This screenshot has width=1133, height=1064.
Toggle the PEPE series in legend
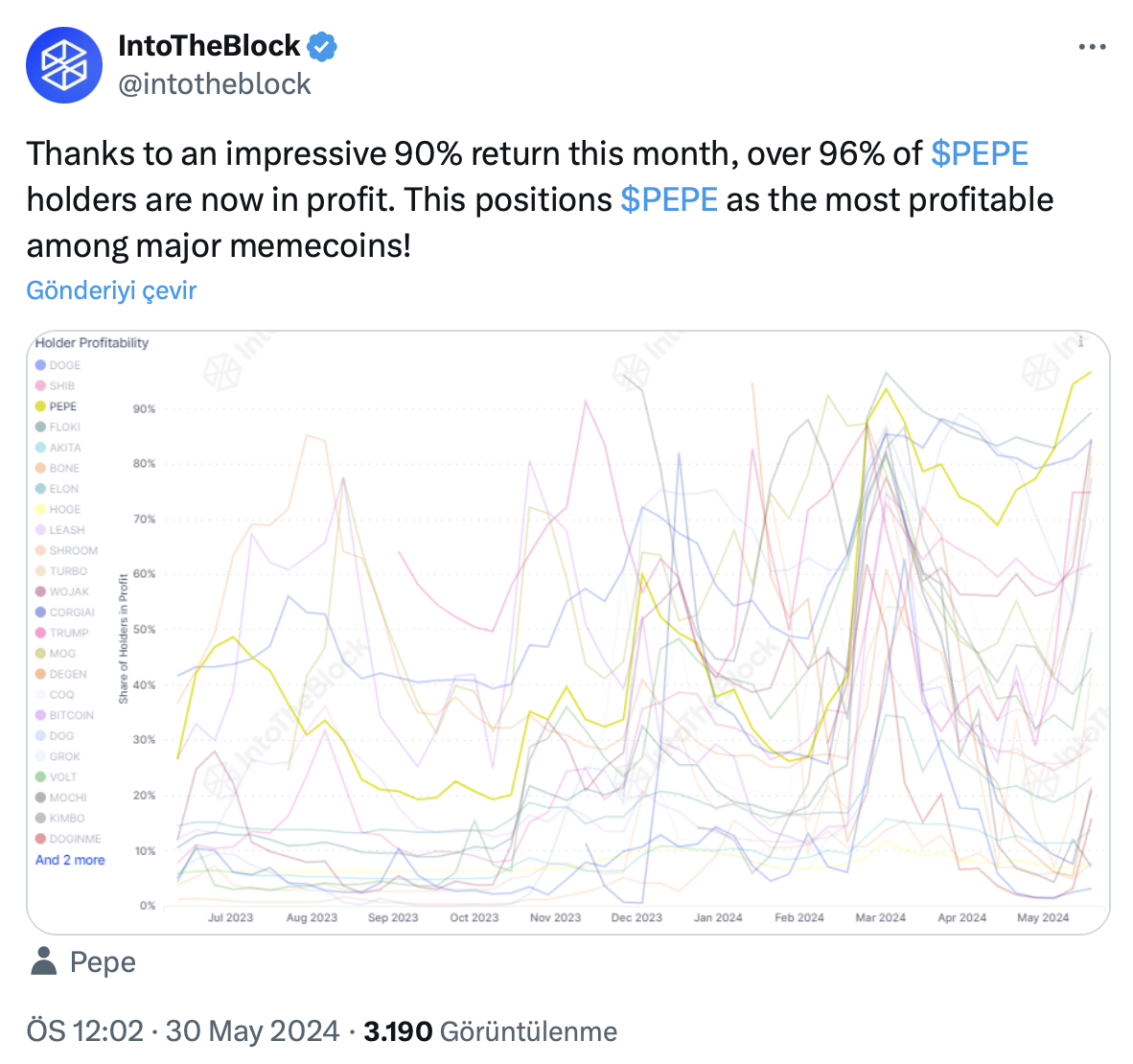pyautogui.click(x=57, y=407)
